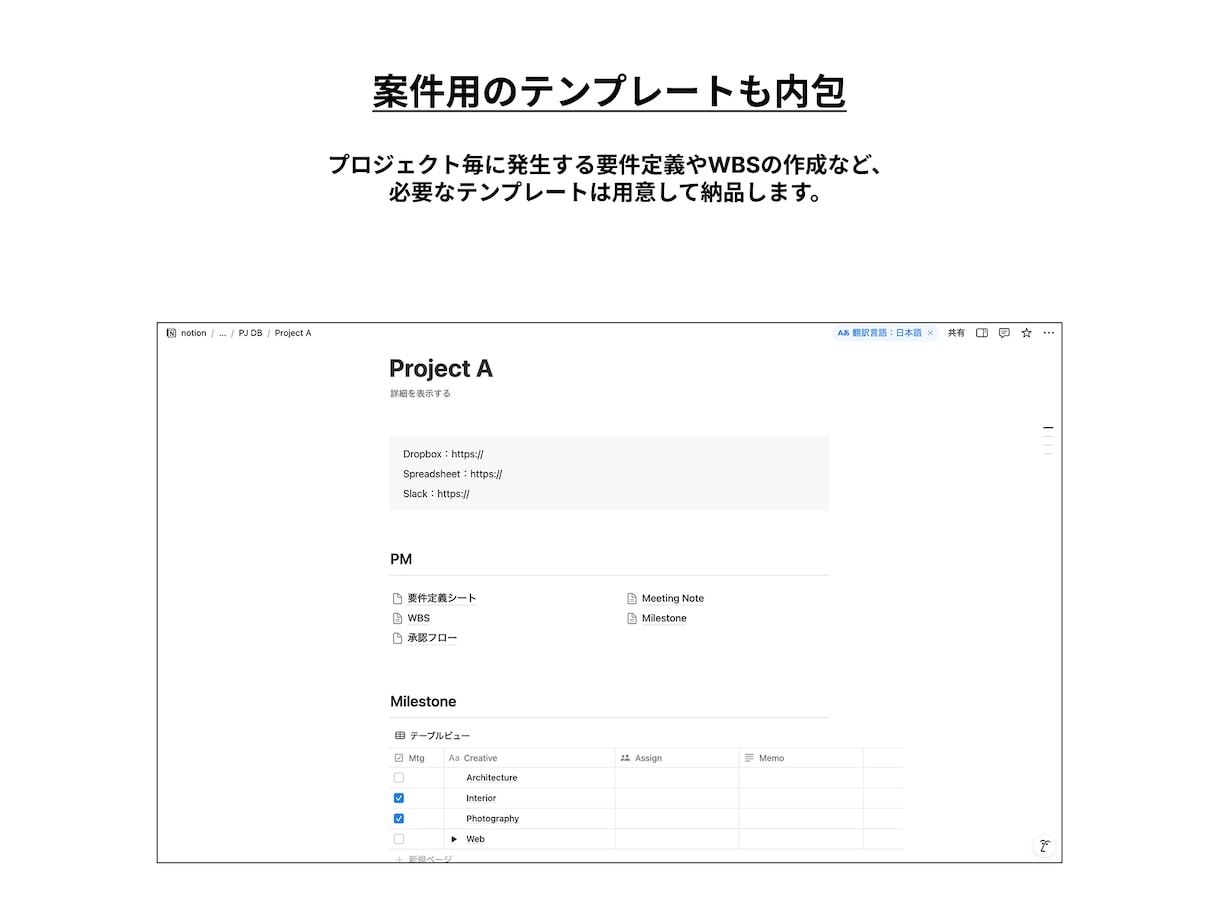Expand the Web row toggle triangle
1220x915 pixels.
point(454,839)
